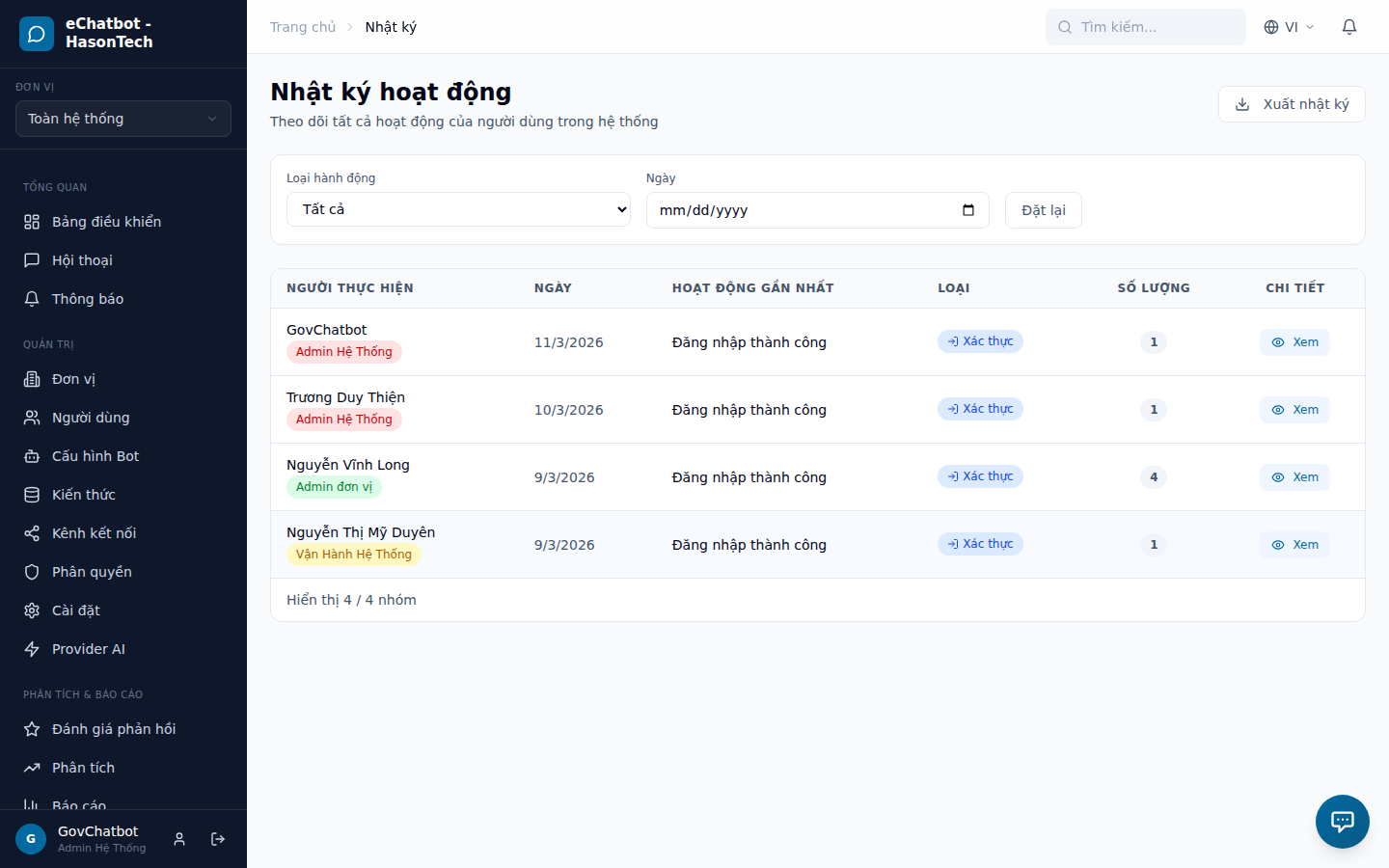This screenshot has height=868, width=1389.
Task: Click the logout icon next to GovChatbot
Action: [218, 838]
